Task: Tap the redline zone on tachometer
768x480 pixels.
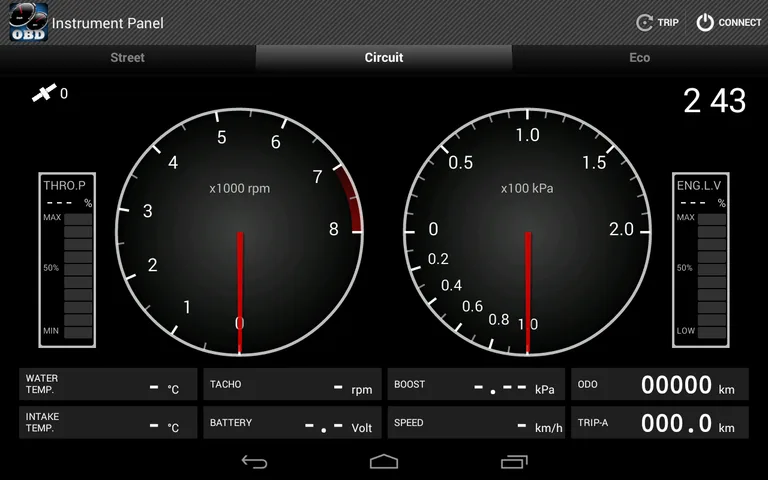Action: tap(353, 199)
